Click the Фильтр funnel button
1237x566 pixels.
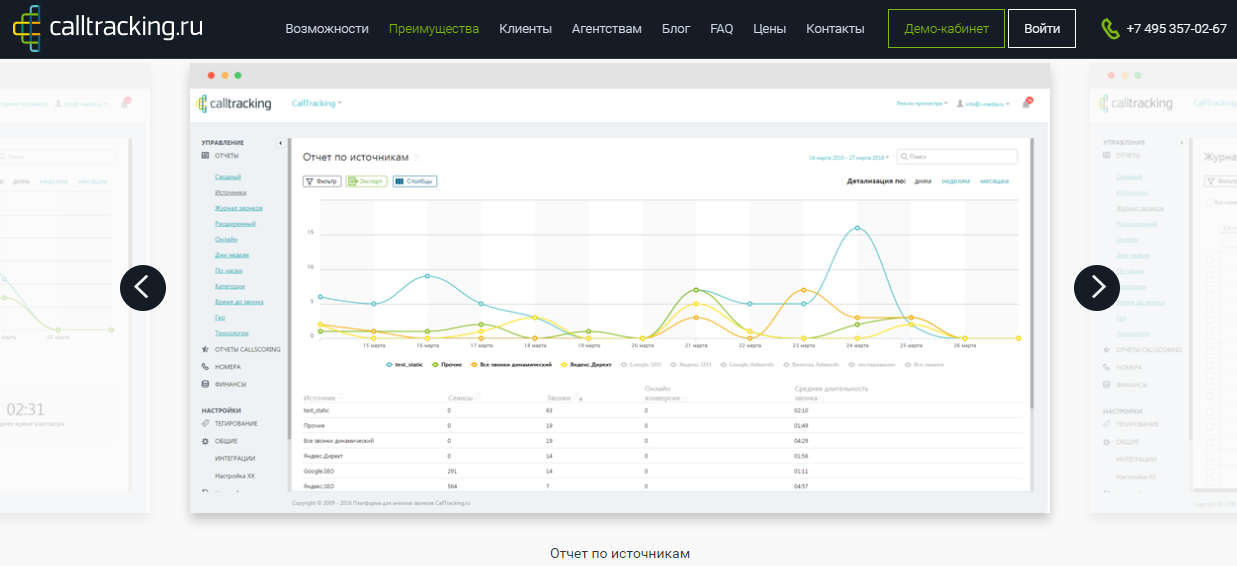(322, 181)
